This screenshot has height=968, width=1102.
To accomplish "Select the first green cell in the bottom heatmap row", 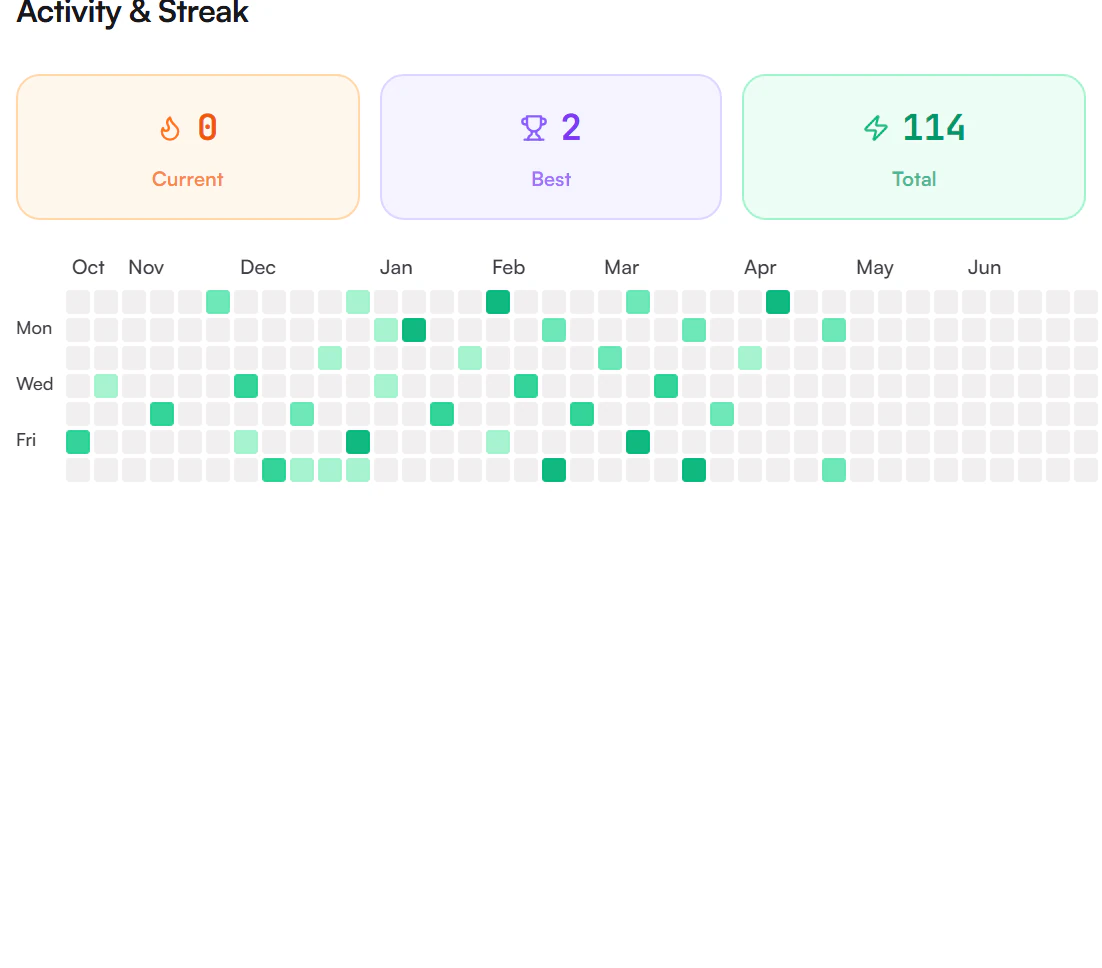I will (x=274, y=470).
